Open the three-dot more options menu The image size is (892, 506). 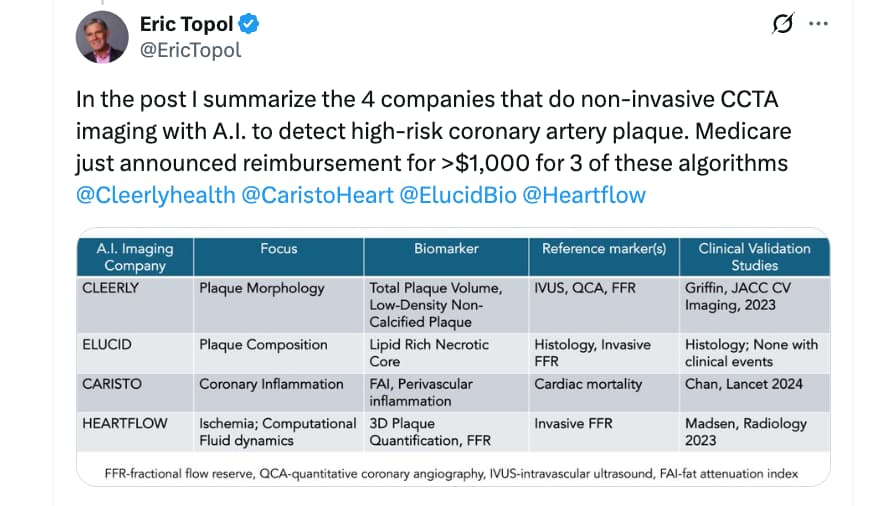click(x=818, y=25)
